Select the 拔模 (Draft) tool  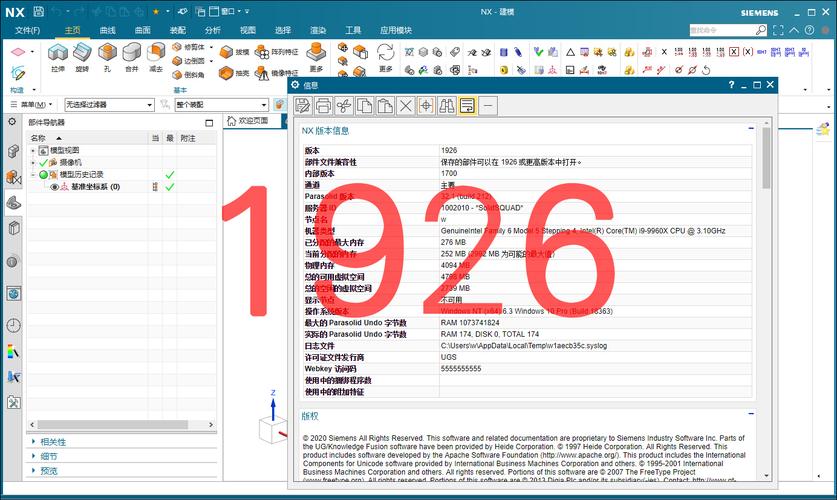coord(234,52)
